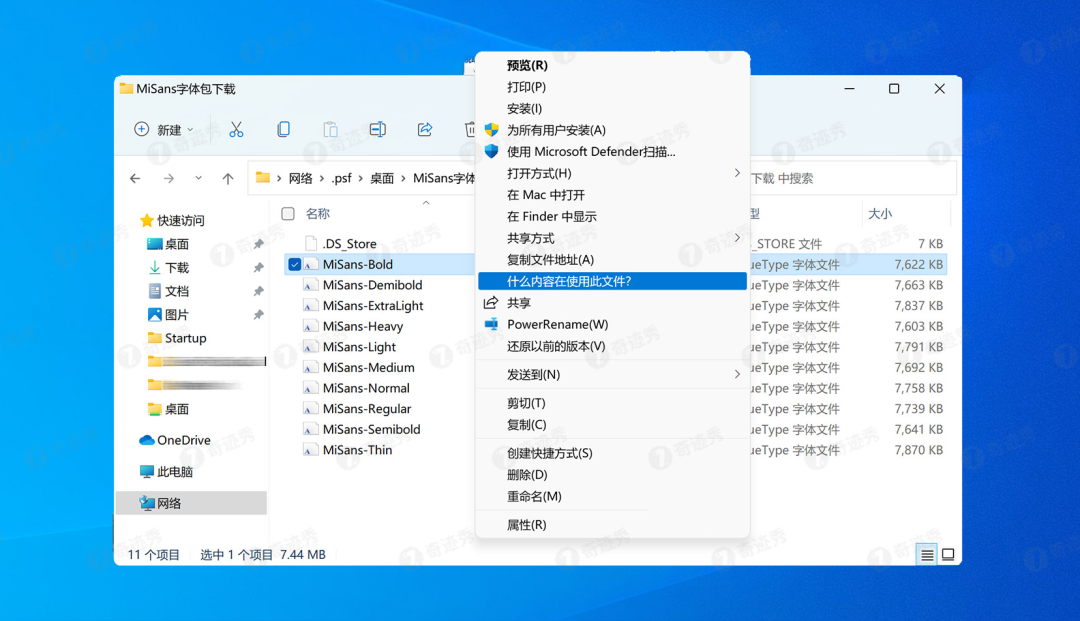
Task: Open the 新建 (New) button
Action: 164,129
